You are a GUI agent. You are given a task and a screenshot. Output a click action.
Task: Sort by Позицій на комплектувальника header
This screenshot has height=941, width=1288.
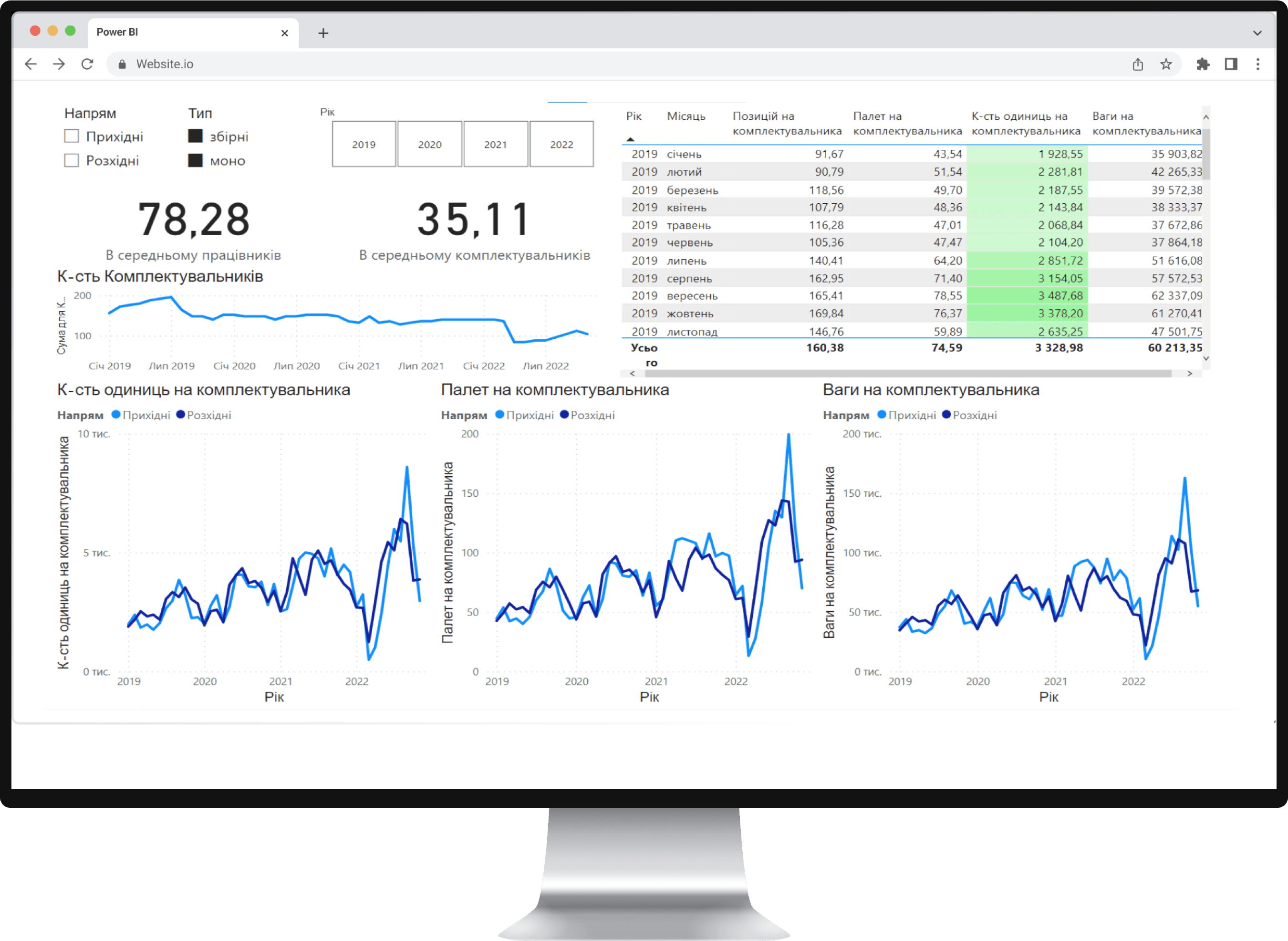787,124
